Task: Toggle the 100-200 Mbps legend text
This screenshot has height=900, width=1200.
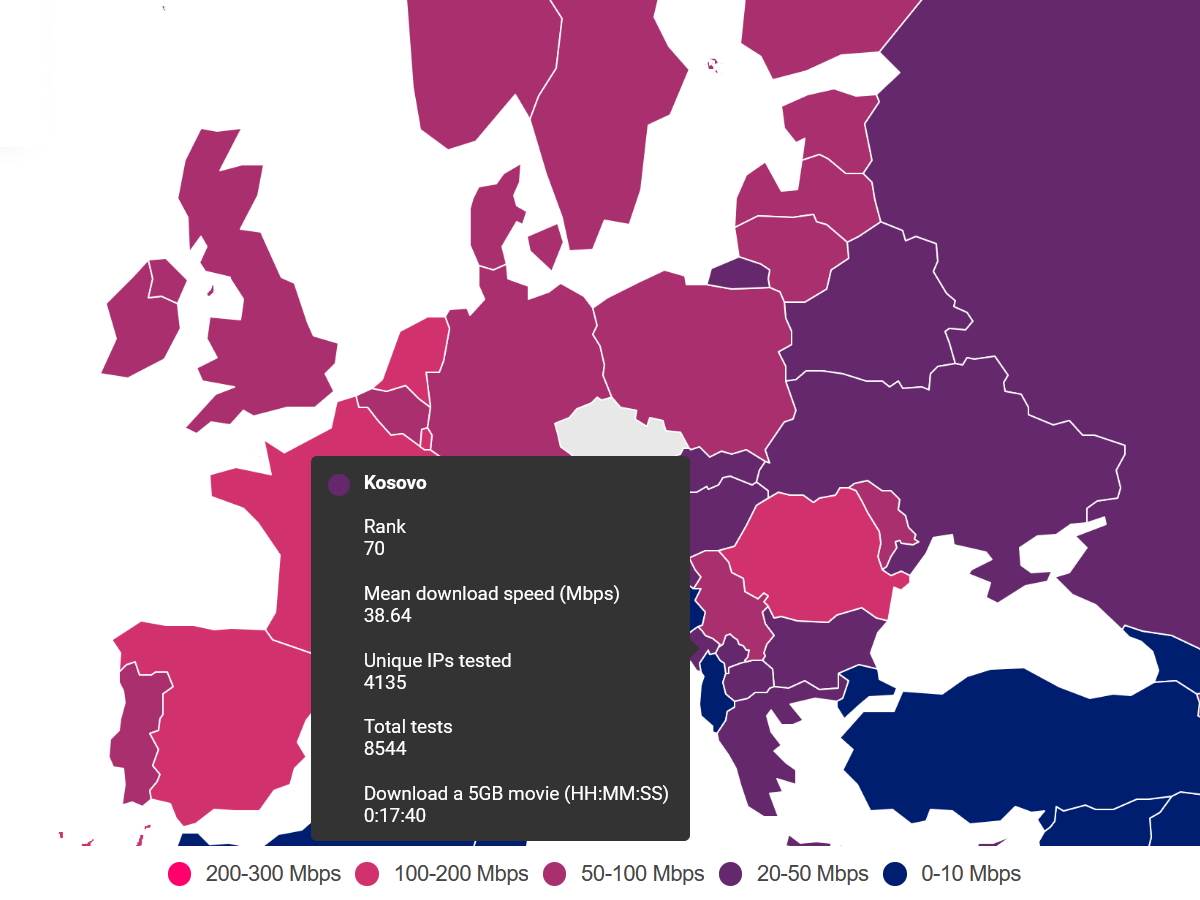Action: [x=461, y=874]
